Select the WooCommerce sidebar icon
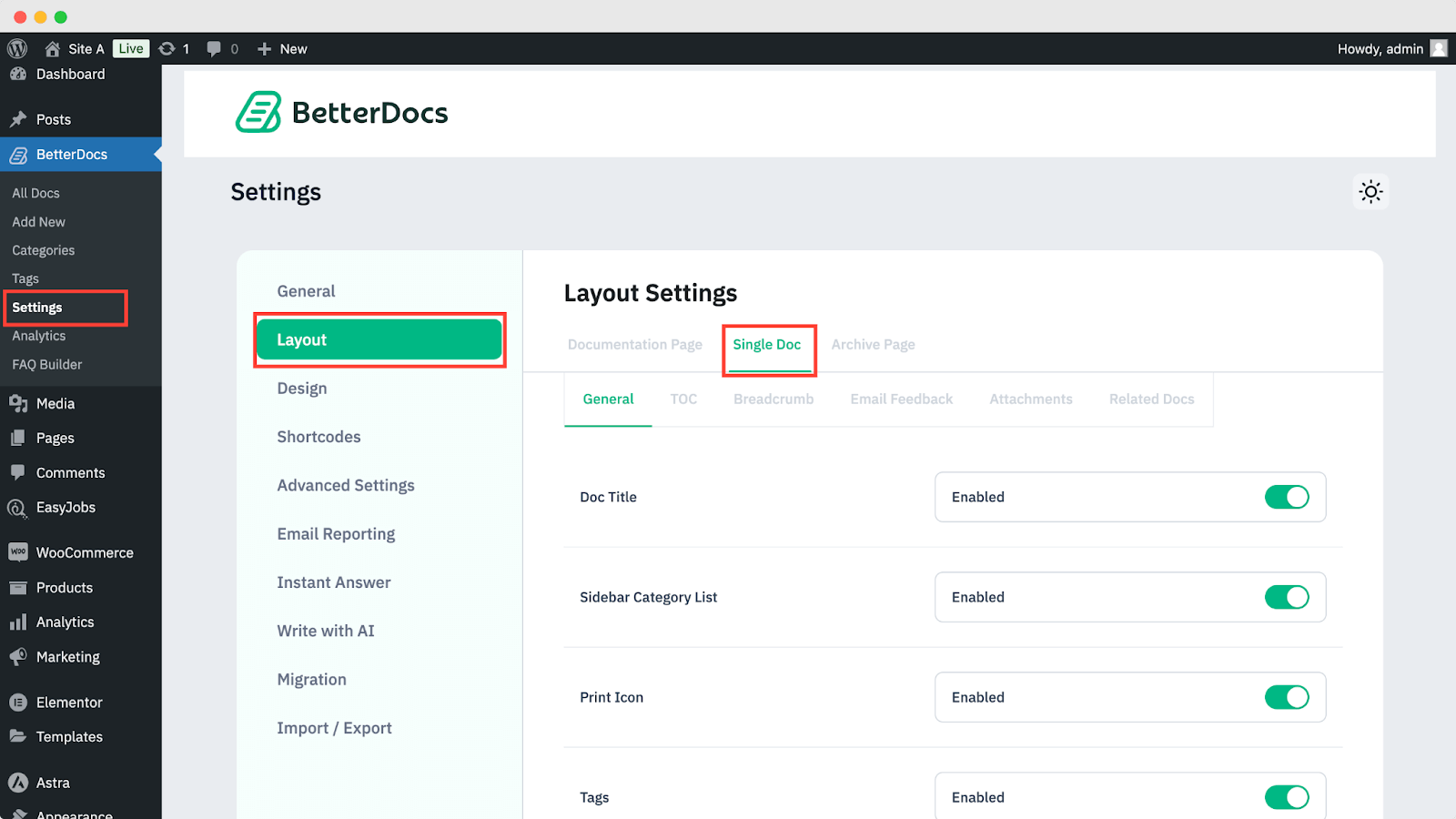Image resolution: width=1456 pixels, height=819 pixels. click(x=17, y=551)
